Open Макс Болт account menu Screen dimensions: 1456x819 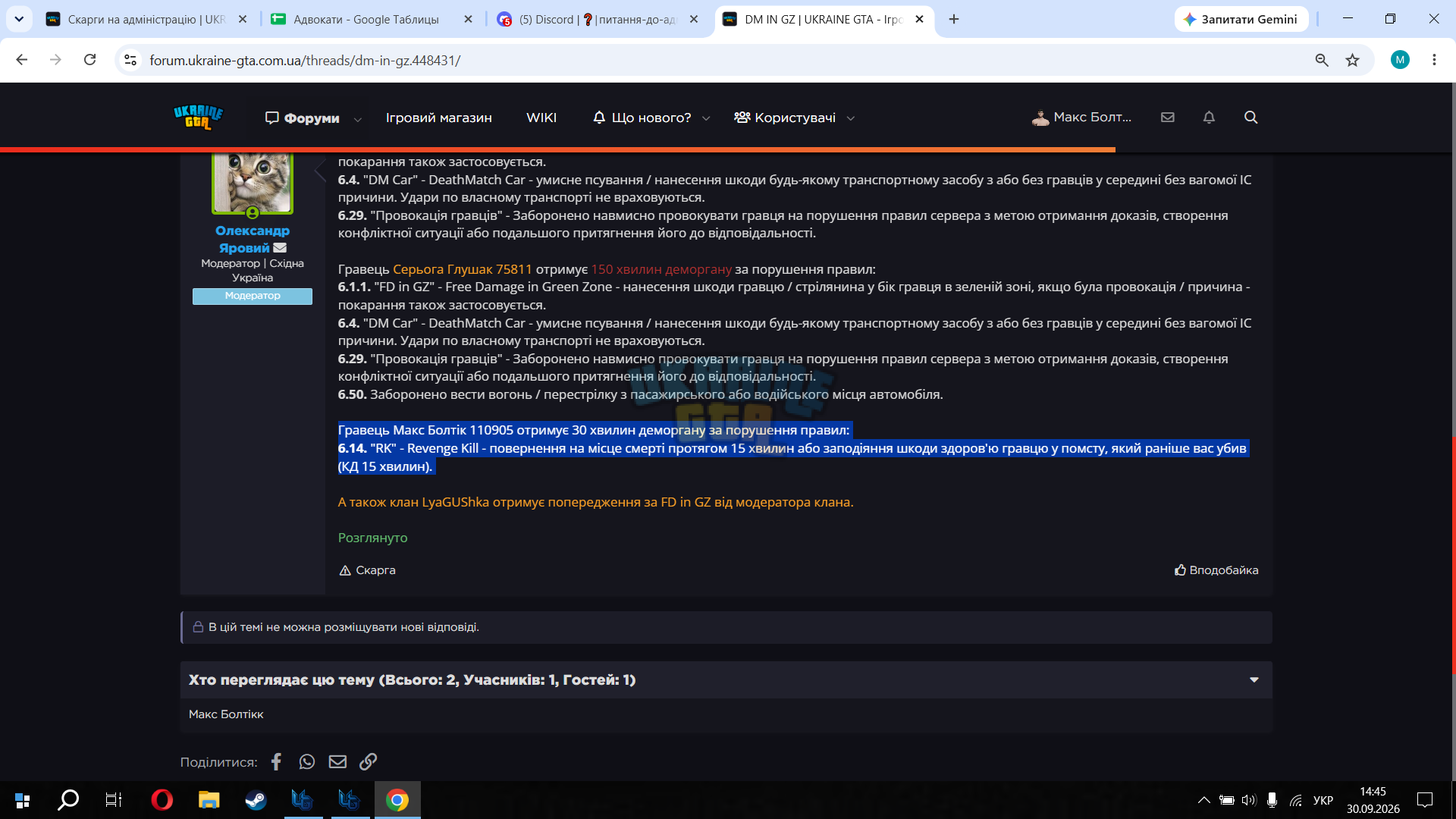[x=1081, y=118]
